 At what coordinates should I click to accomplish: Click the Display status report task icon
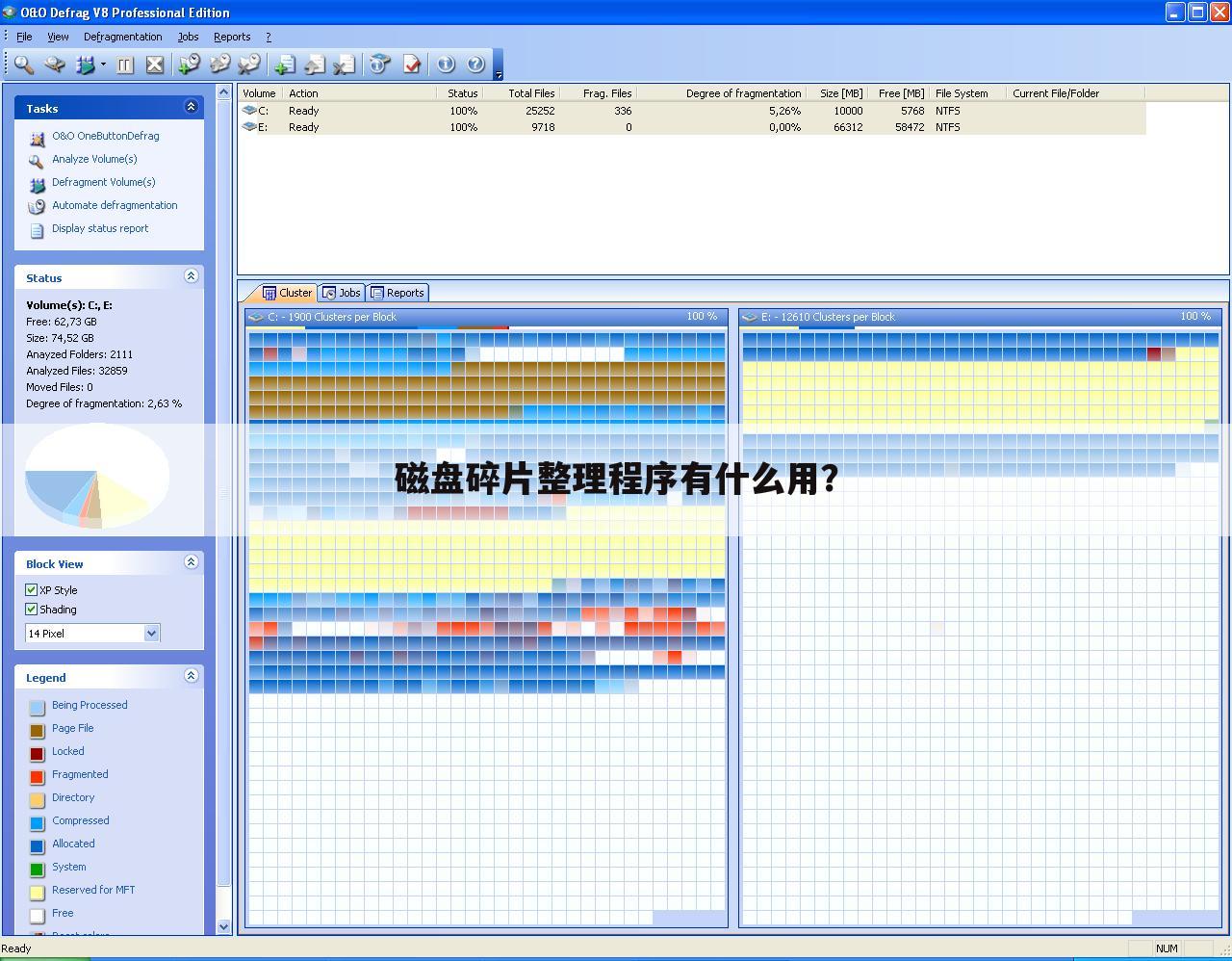point(37,230)
